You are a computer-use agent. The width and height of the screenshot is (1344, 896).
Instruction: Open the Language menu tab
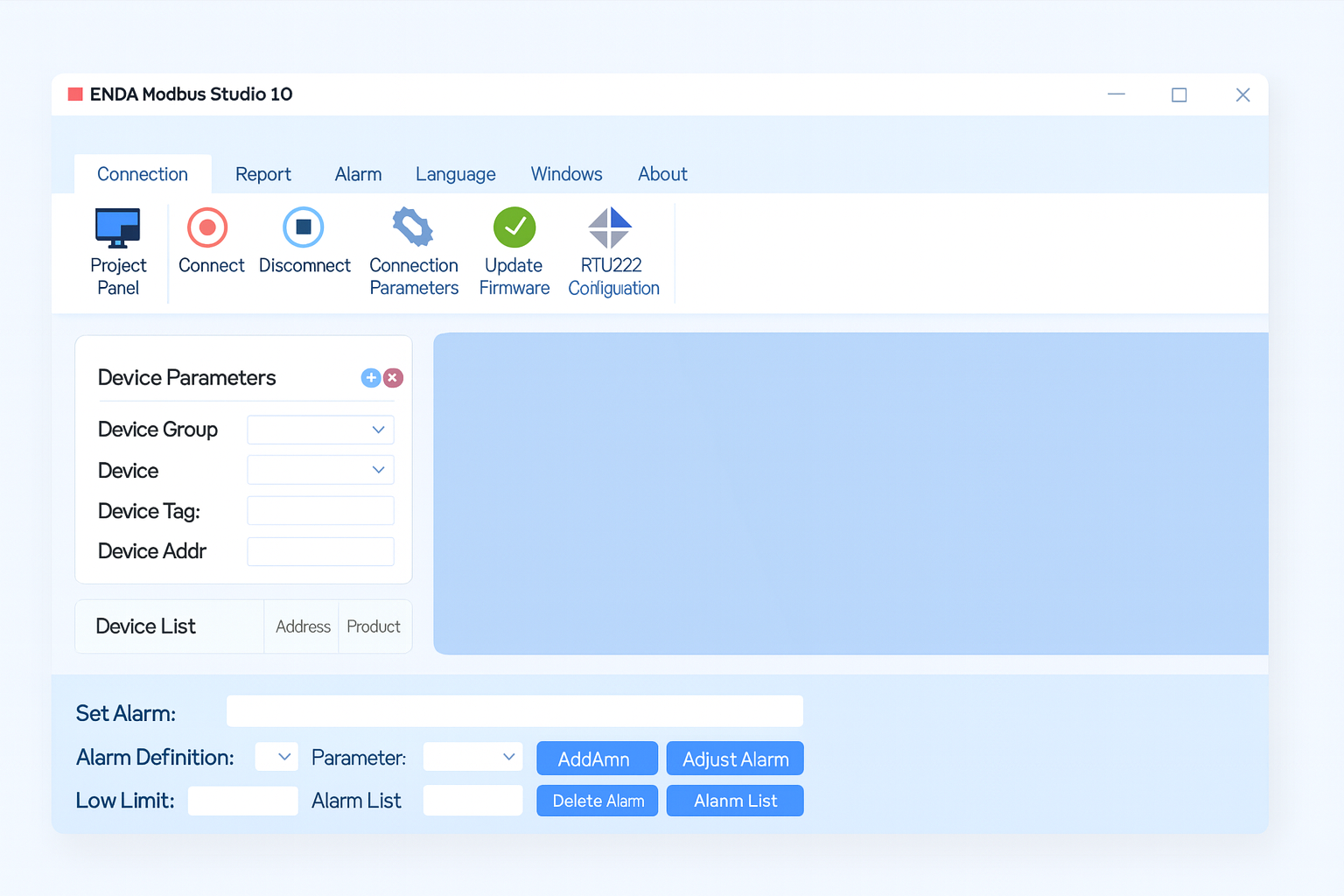click(x=455, y=174)
